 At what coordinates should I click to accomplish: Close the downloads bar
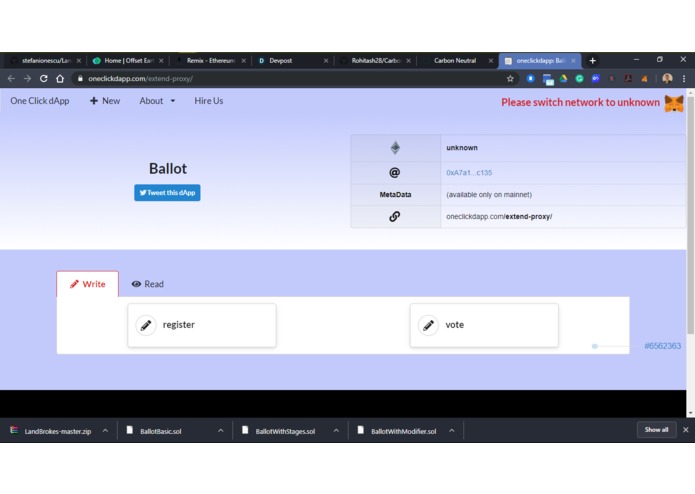click(686, 430)
